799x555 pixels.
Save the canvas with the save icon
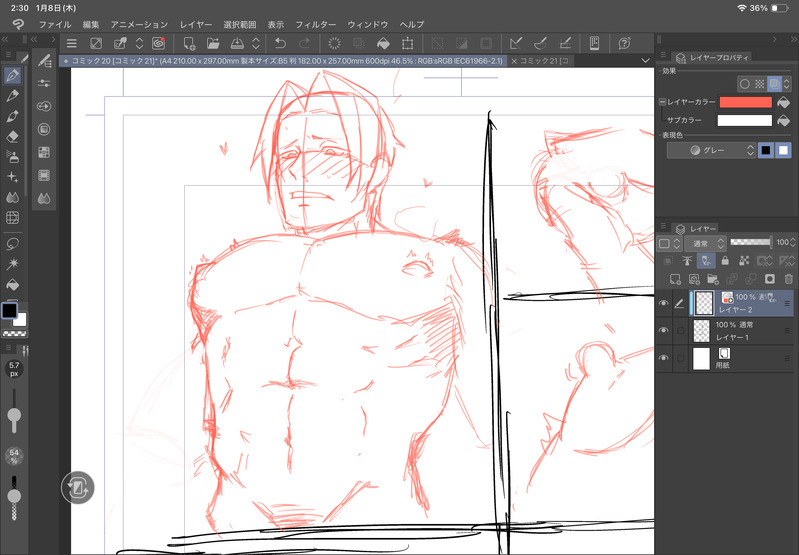237,43
